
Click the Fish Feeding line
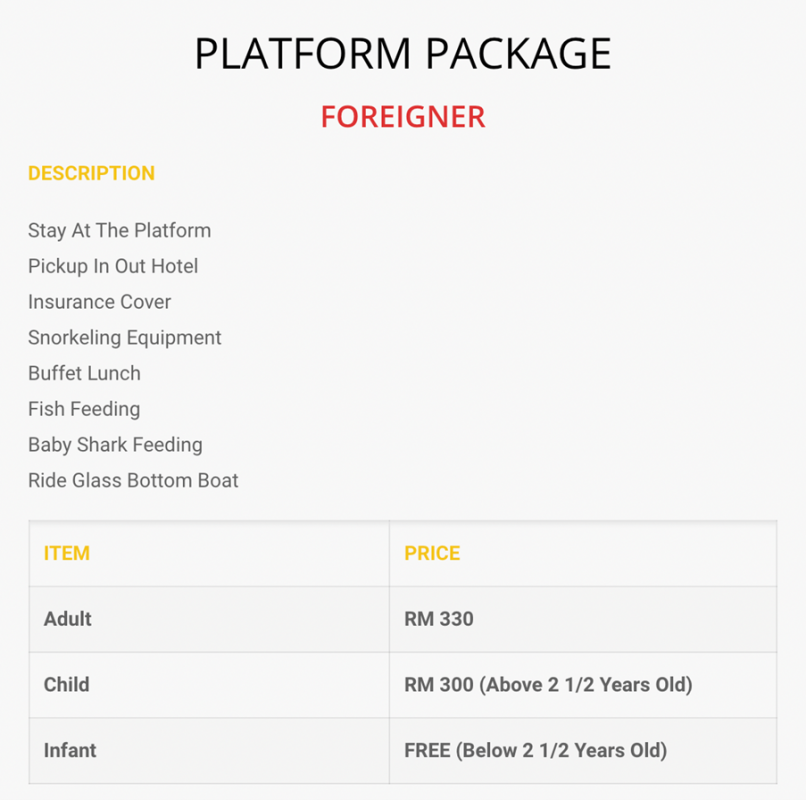pyautogui.click(x=84, y=409)
